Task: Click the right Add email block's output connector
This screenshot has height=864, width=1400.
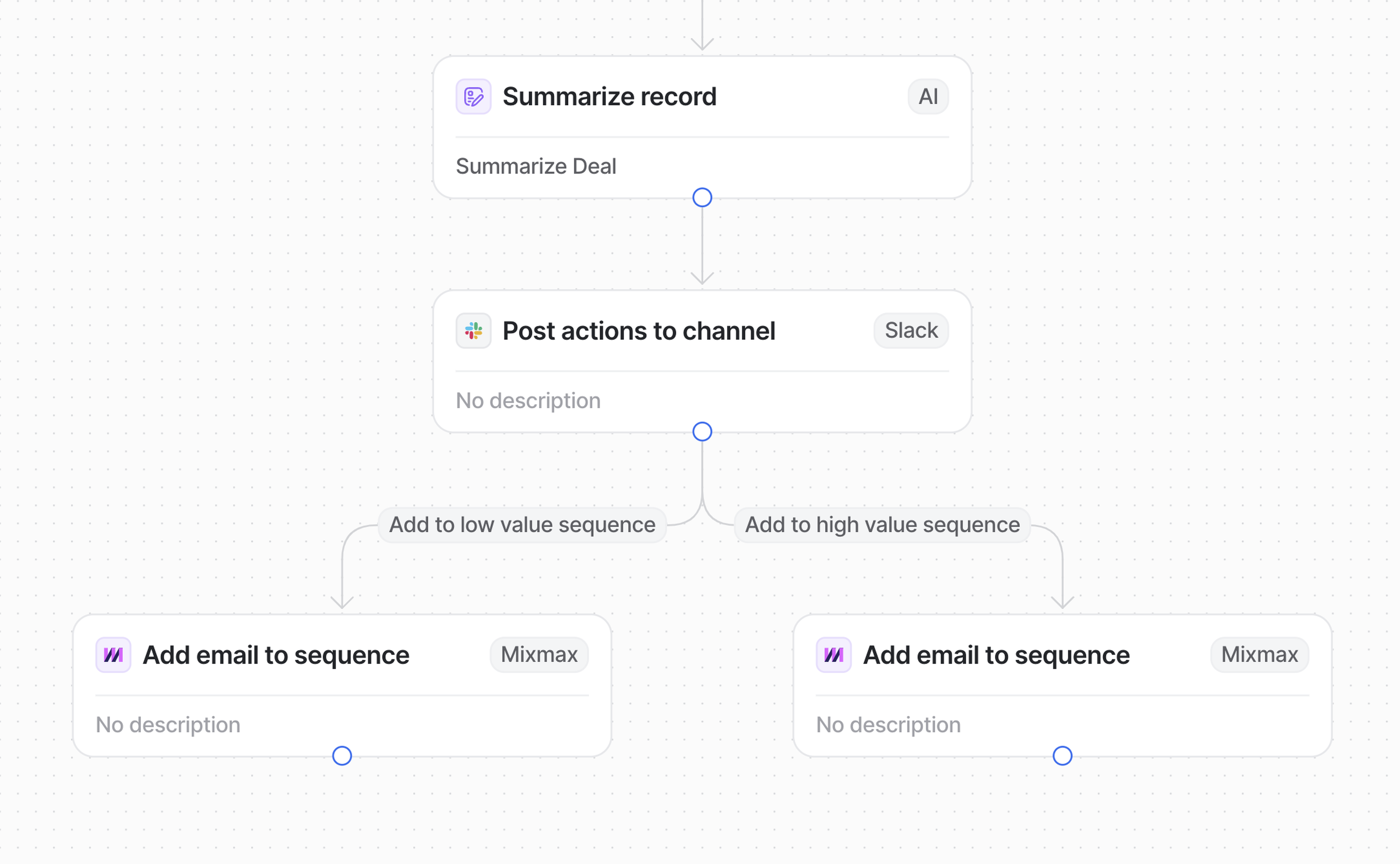Action: pos(1062,755)
